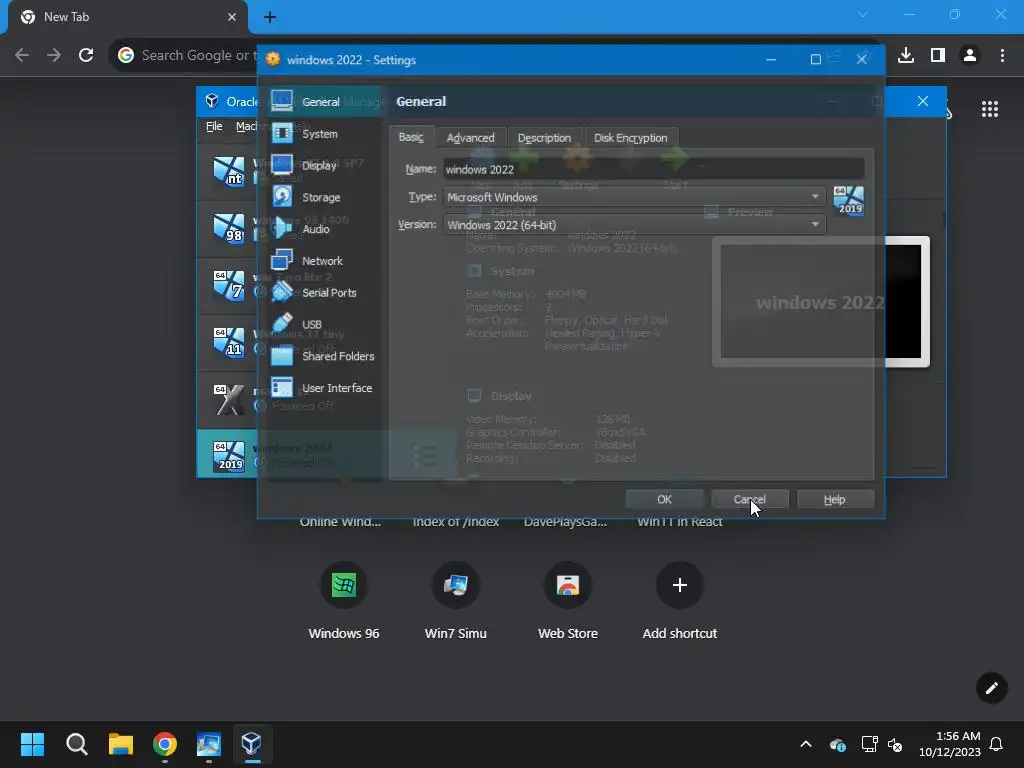Close the New Tab tab
Viewport: 1024px width, 768px height.
(232, 17)
